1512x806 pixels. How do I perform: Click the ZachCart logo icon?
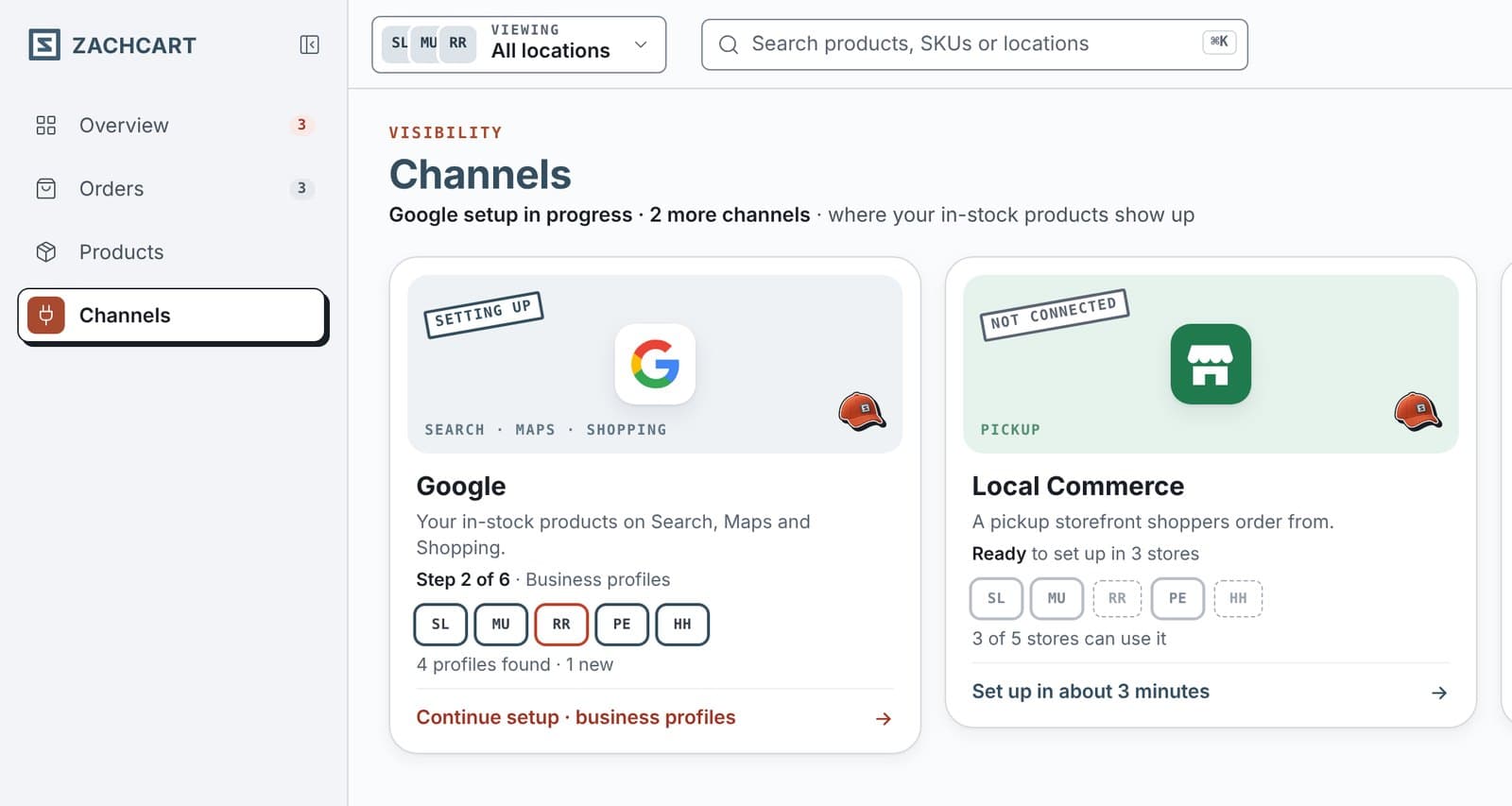click(44, 44)
